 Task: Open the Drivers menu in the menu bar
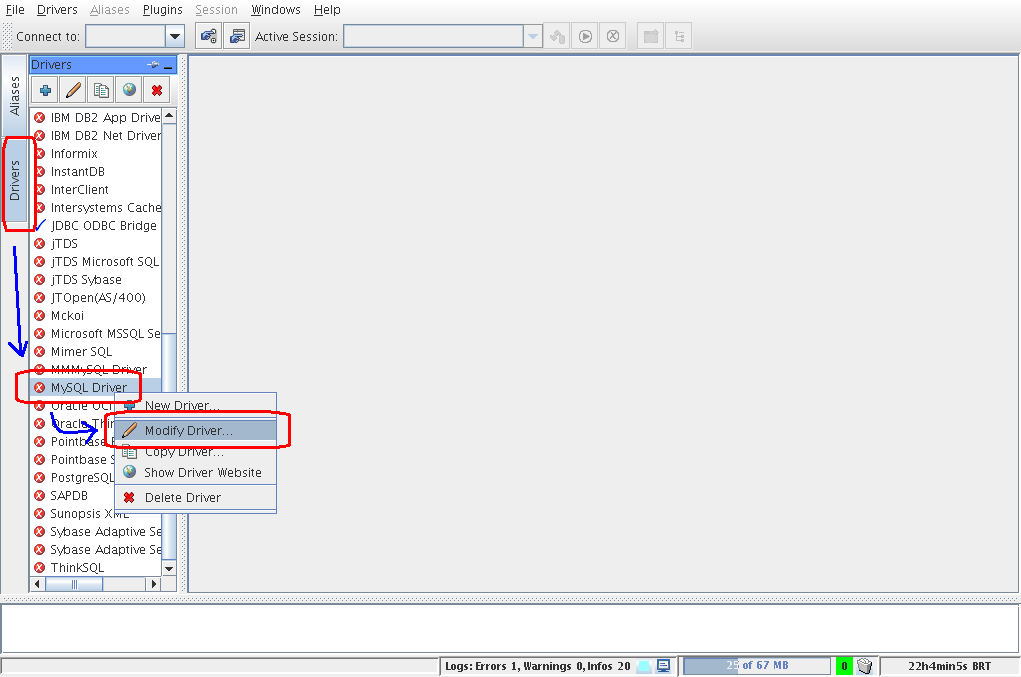coord(57,10)
